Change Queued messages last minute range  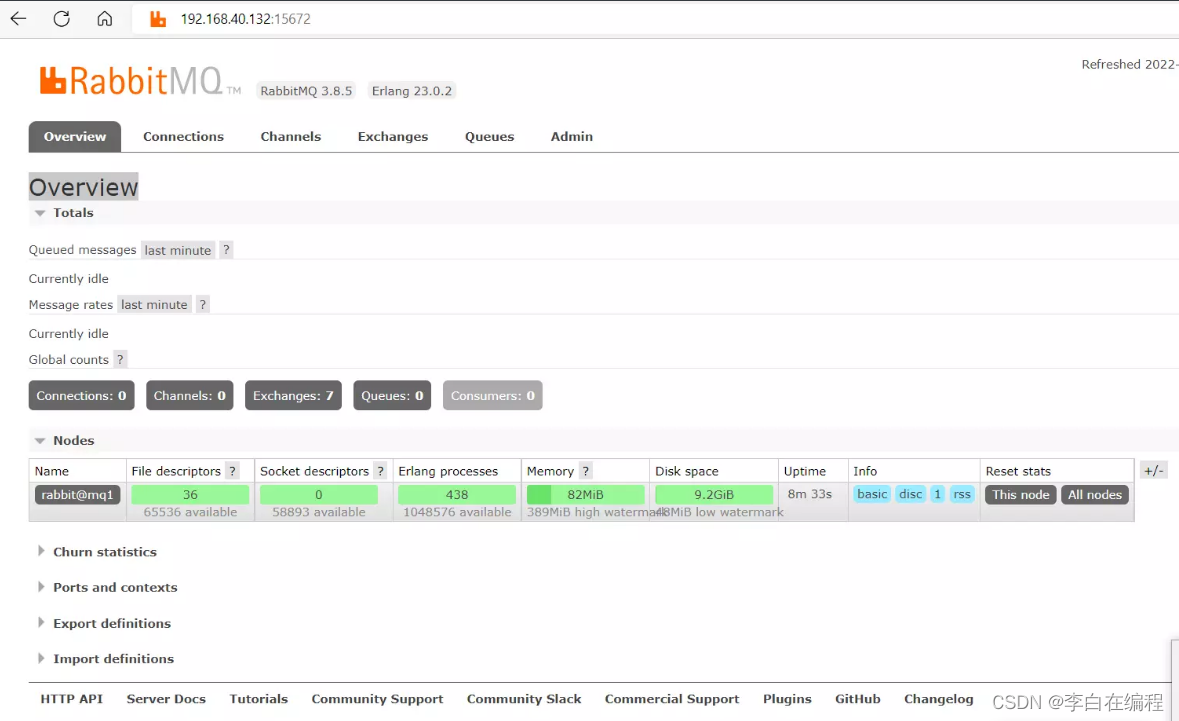[x=177, y=250]
